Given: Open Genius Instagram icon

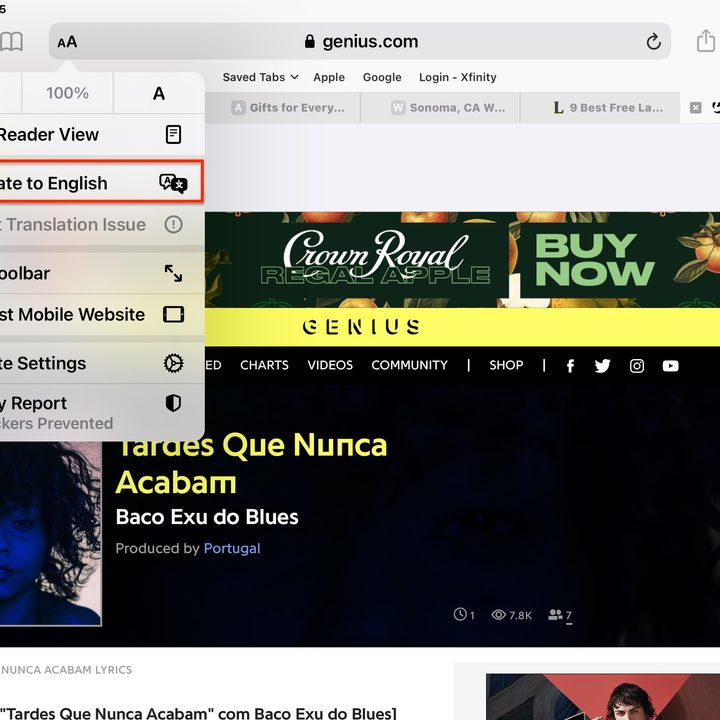Looking at the screenshot, I should click(x=636, y=366).
